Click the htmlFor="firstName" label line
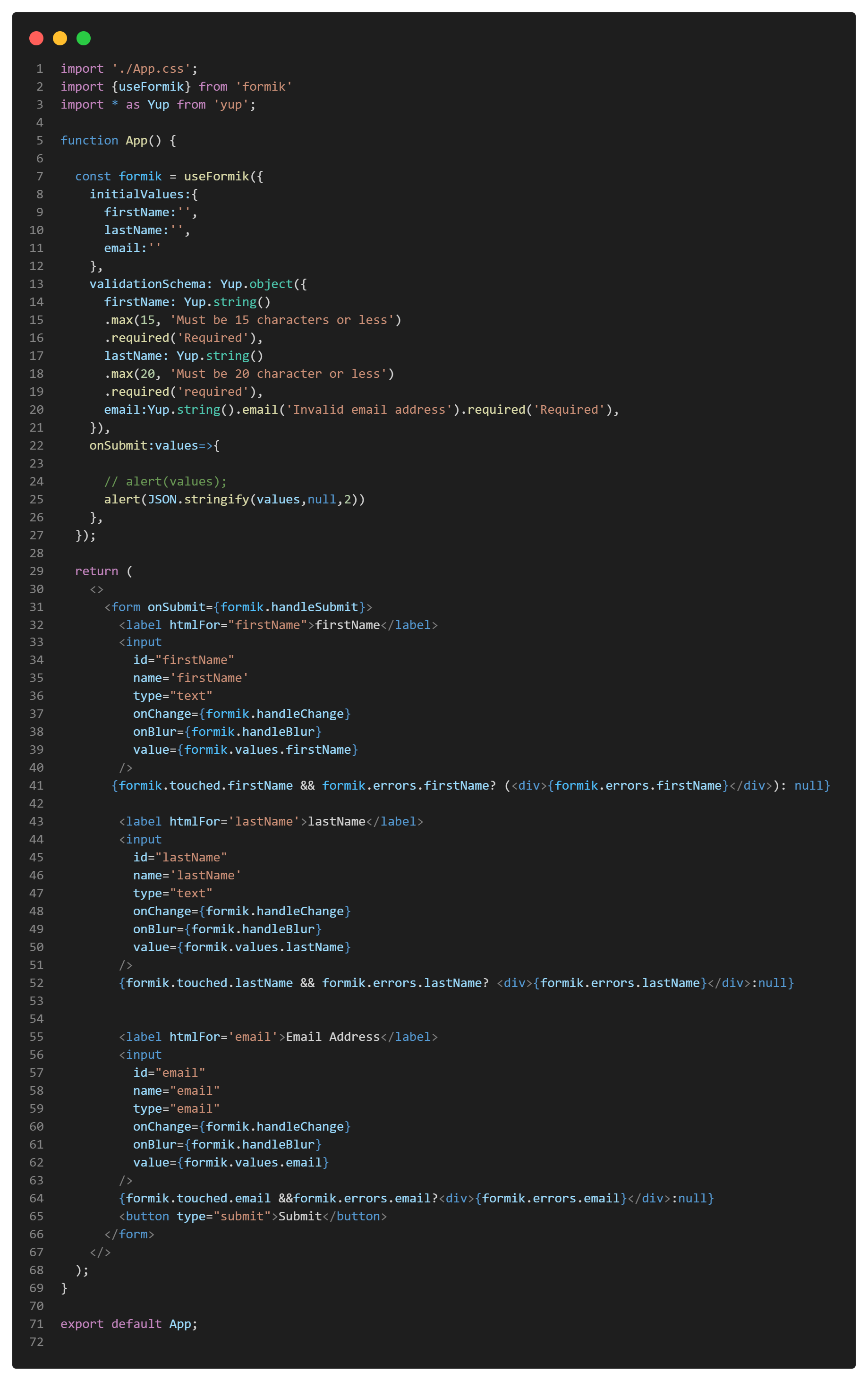Image resolution: width=868 pixels, height=1380 pixels. pos(279,625)
